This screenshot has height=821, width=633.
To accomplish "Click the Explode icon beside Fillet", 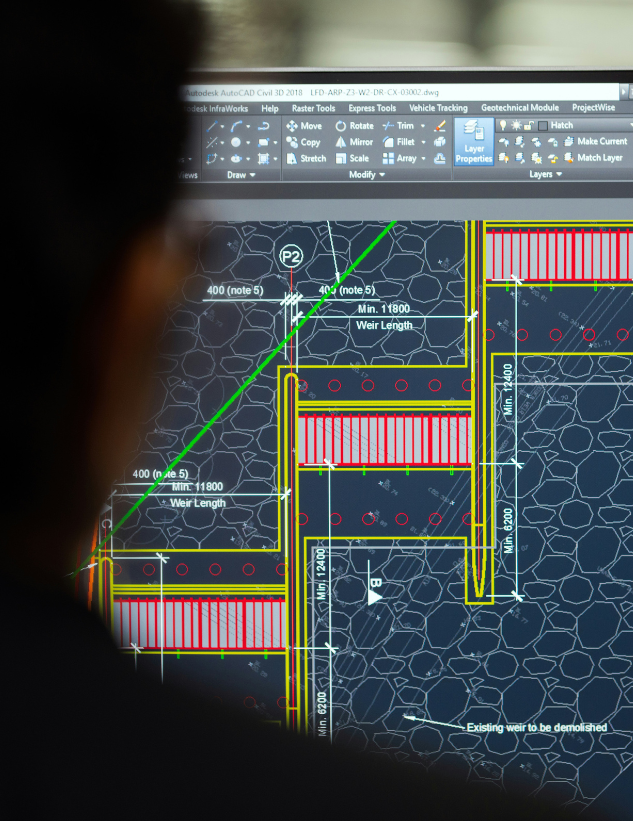I will pos(440,142).
